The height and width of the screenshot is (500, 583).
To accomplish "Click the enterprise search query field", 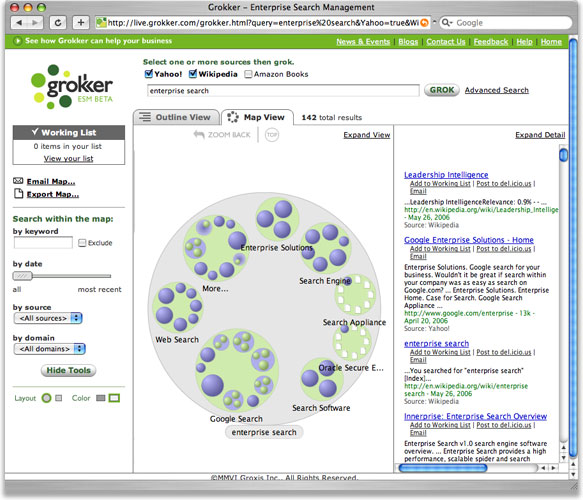I will tap(283, 90).
